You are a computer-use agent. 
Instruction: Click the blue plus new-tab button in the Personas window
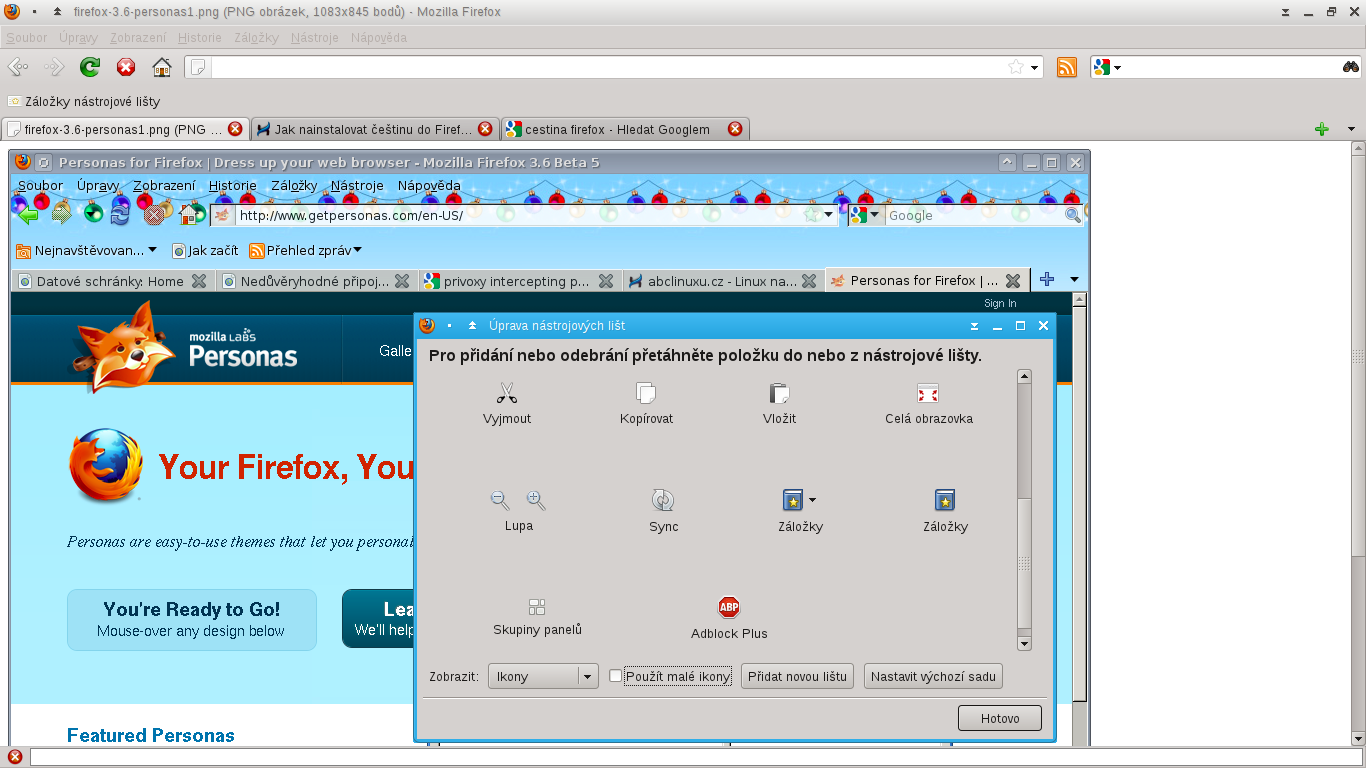(1047, 280)
